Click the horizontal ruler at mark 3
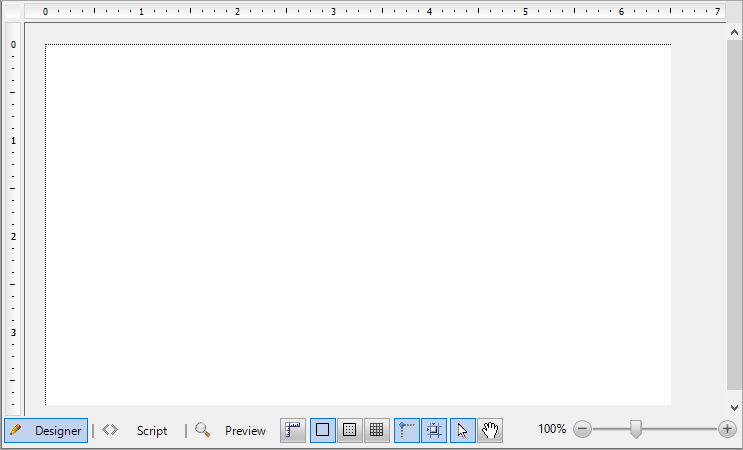This screenshot has height=450, width=743. point(334,11)
